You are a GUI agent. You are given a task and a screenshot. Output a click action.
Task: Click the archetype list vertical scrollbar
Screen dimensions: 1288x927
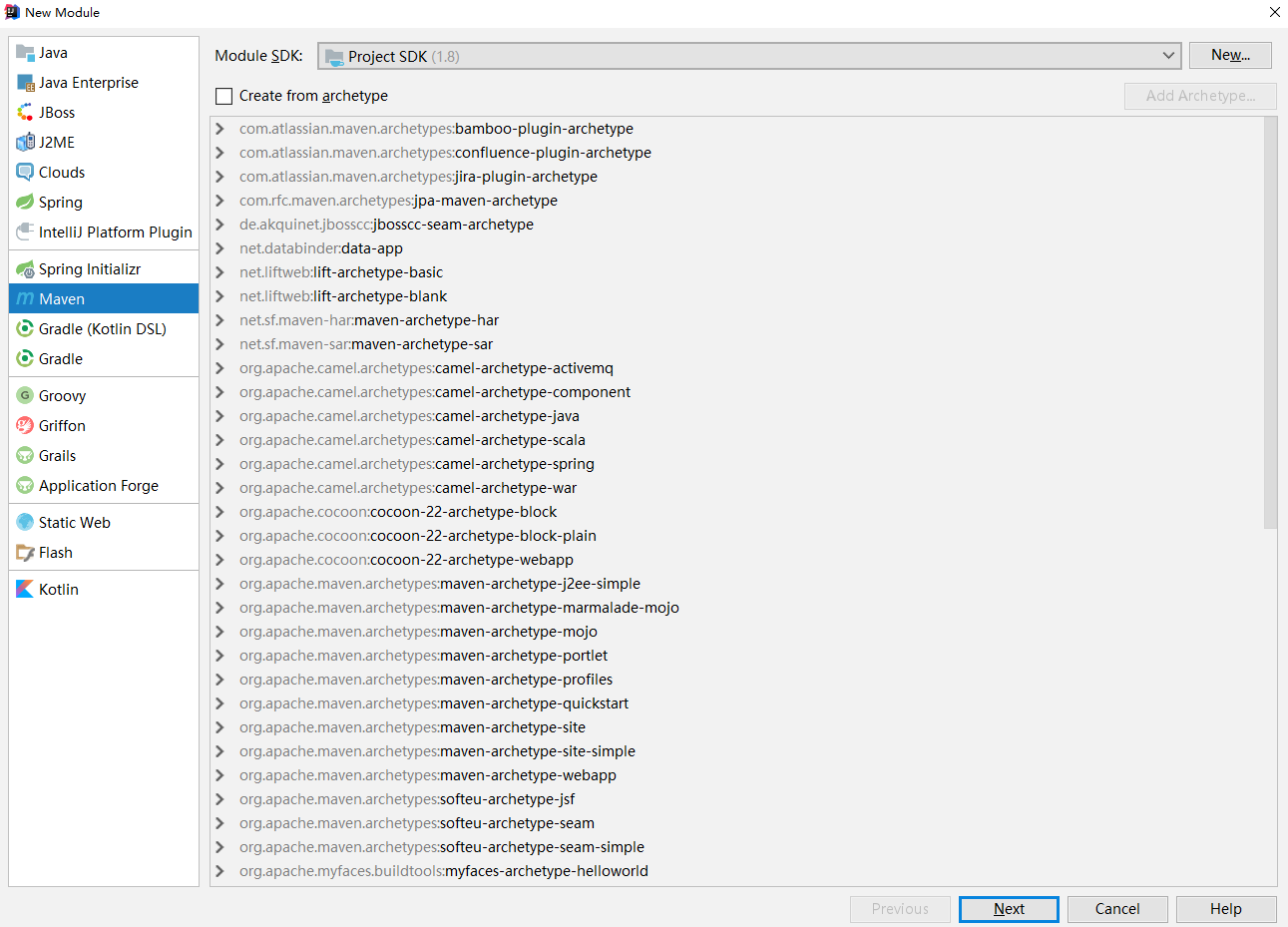click(x=1270, y=322)
